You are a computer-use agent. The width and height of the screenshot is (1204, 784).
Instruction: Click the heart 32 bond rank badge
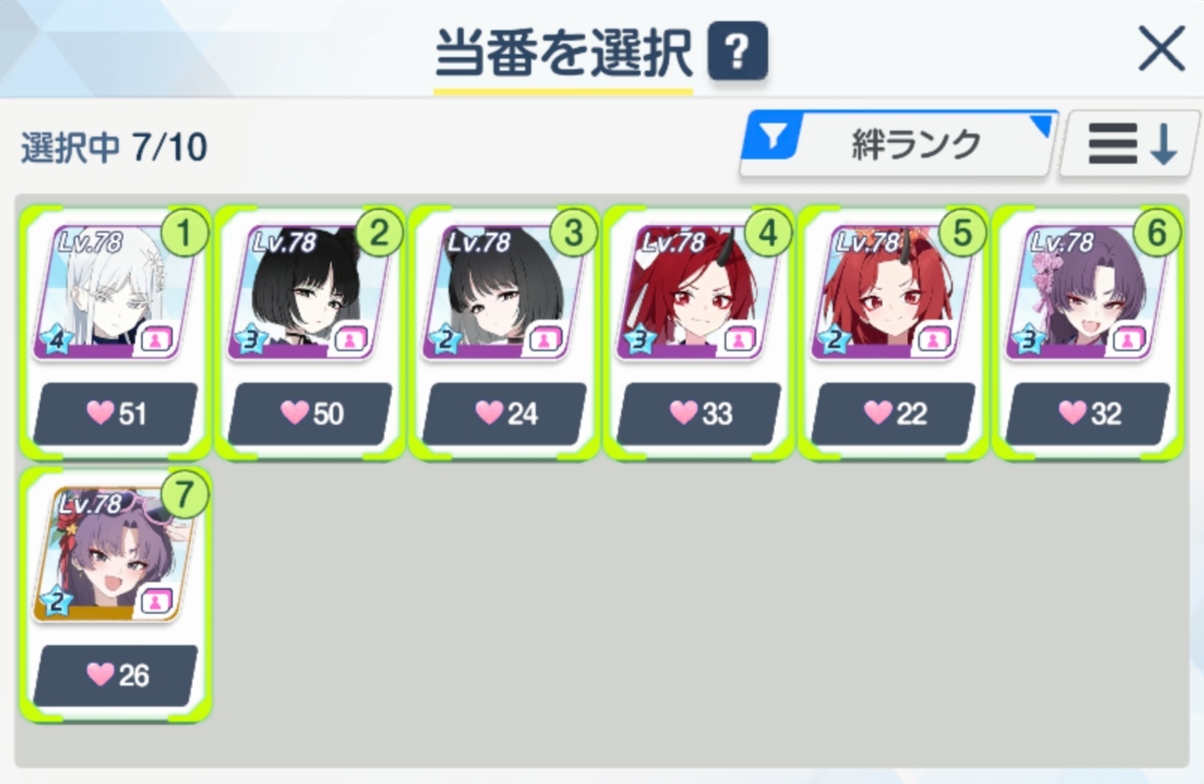tap(1087, 414)
